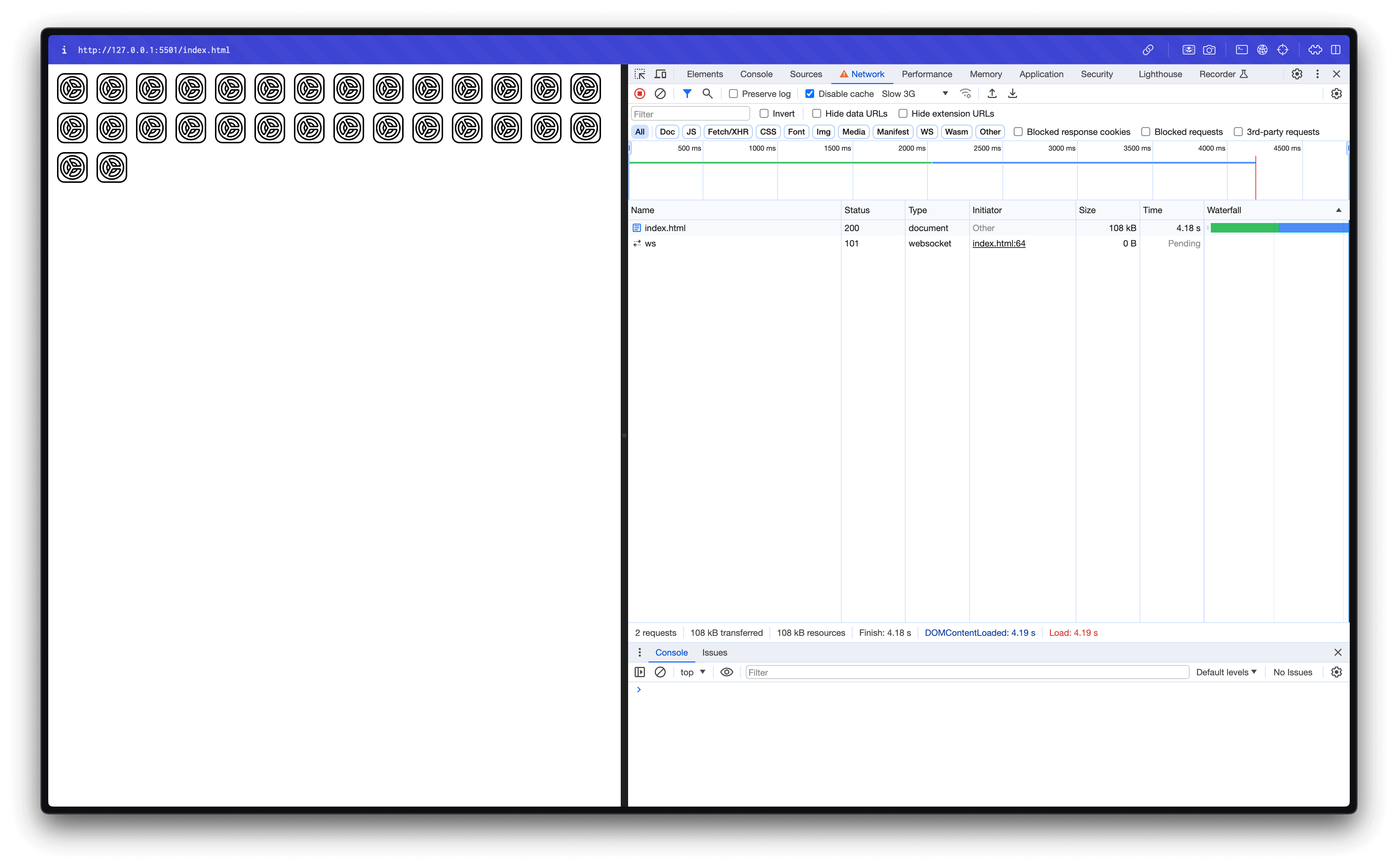Open DevTools settings gear

coord(1297,73)
